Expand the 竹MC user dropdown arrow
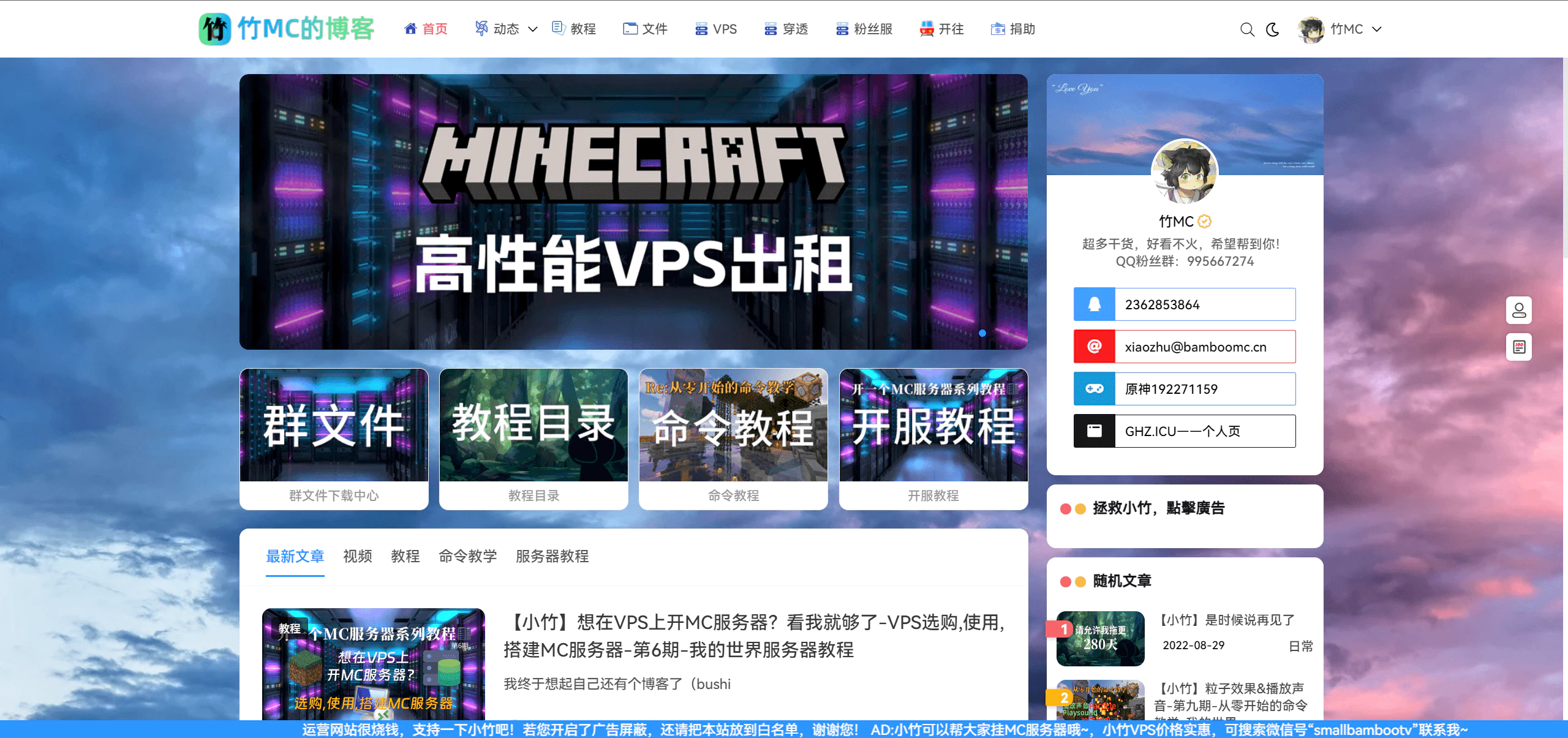Image resolution: width=1568 pixels, height=738 pixels. pos(1377,29)
